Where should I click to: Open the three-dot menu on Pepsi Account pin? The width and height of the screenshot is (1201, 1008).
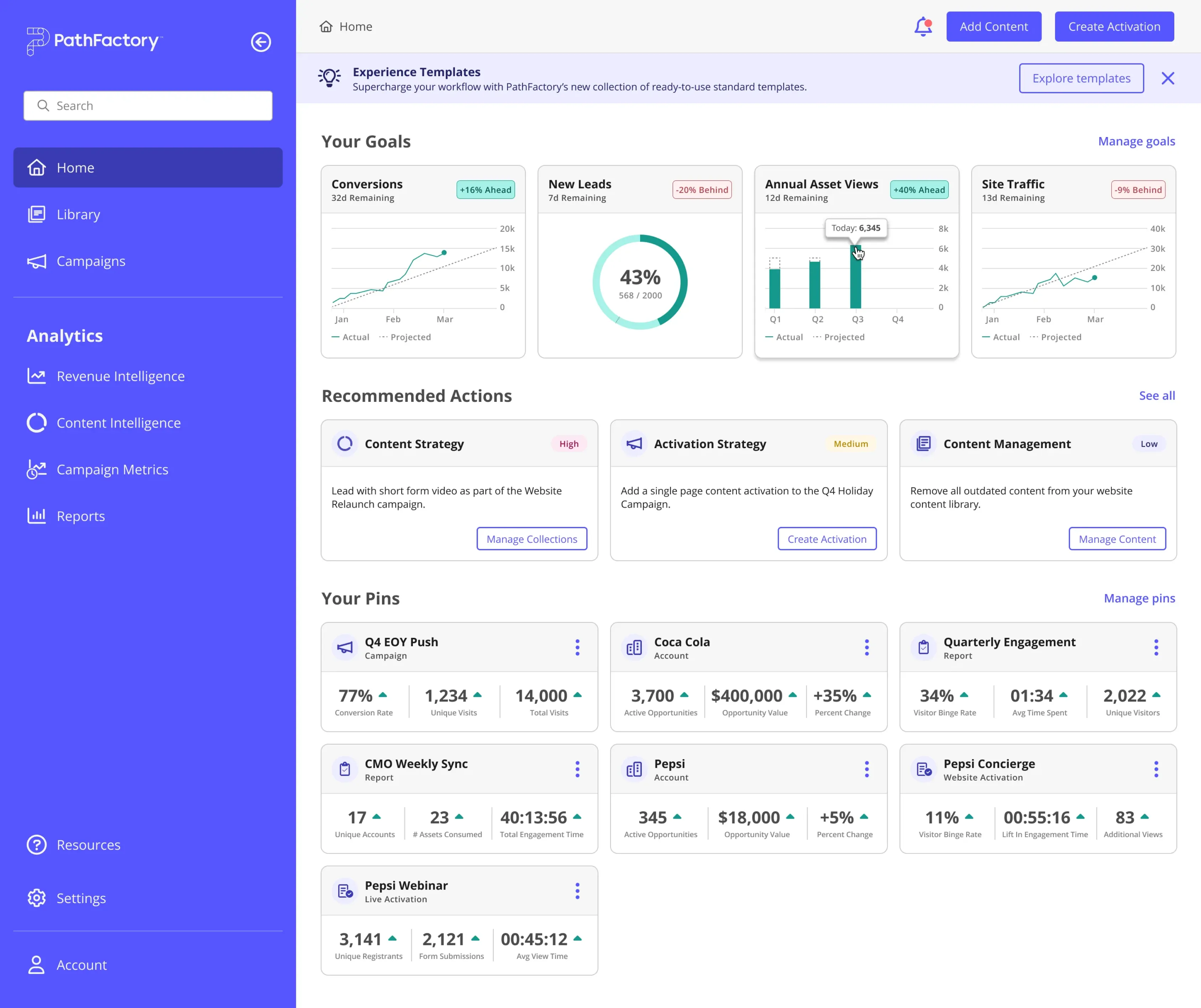(867, 769)
